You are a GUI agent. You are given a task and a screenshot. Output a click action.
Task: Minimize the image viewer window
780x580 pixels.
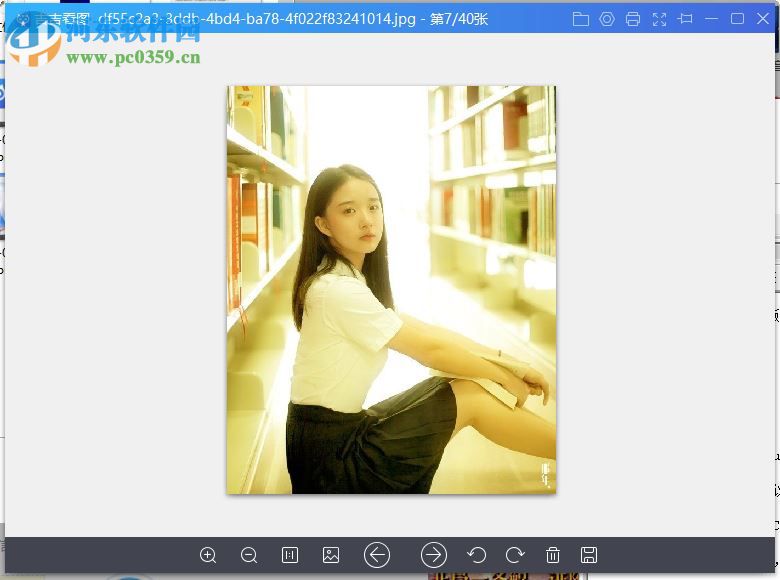click(x=711, y=19)
